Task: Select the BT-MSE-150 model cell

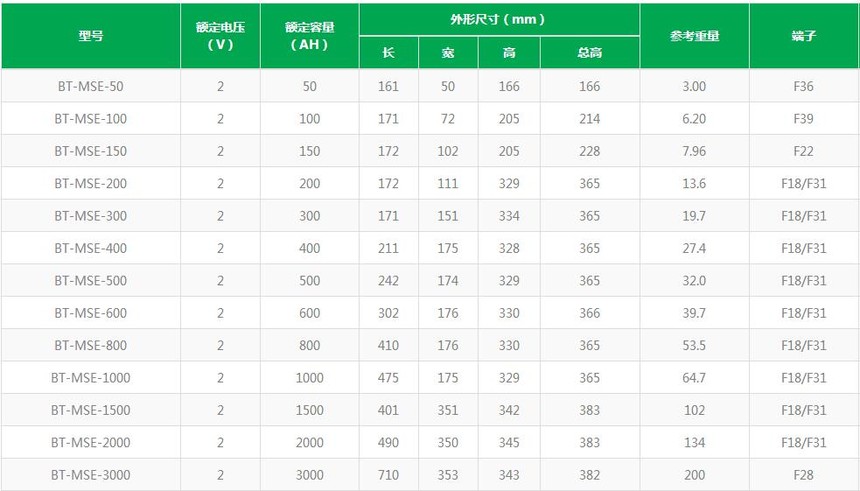Action: [x=91, y=151]
